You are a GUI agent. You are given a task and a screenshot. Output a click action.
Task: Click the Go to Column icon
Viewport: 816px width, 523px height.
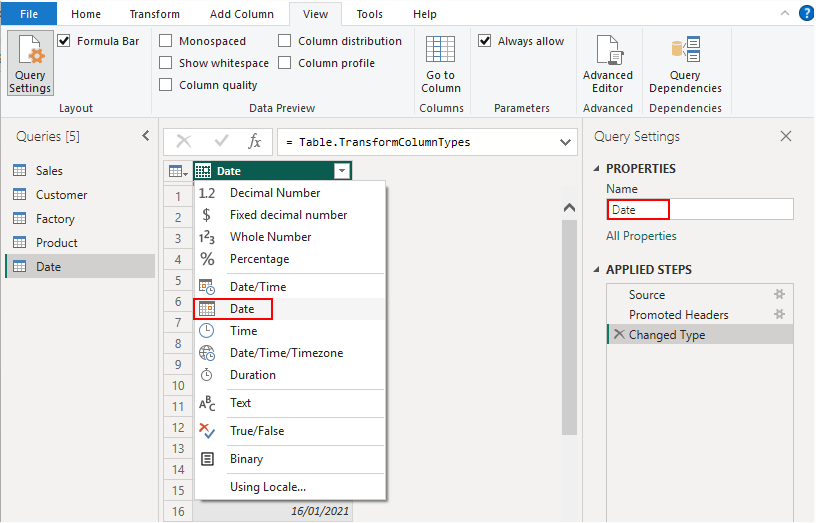pyautogui.click(x=440, y=49)
